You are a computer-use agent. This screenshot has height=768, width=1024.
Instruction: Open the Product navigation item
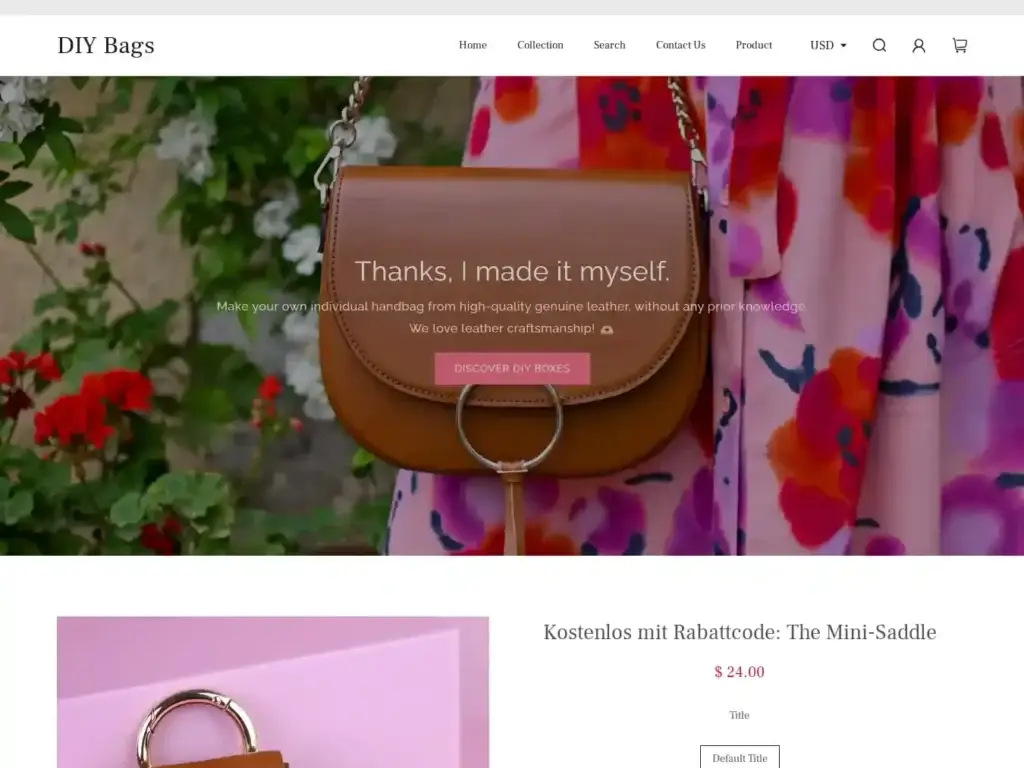(x=754, y=45)
